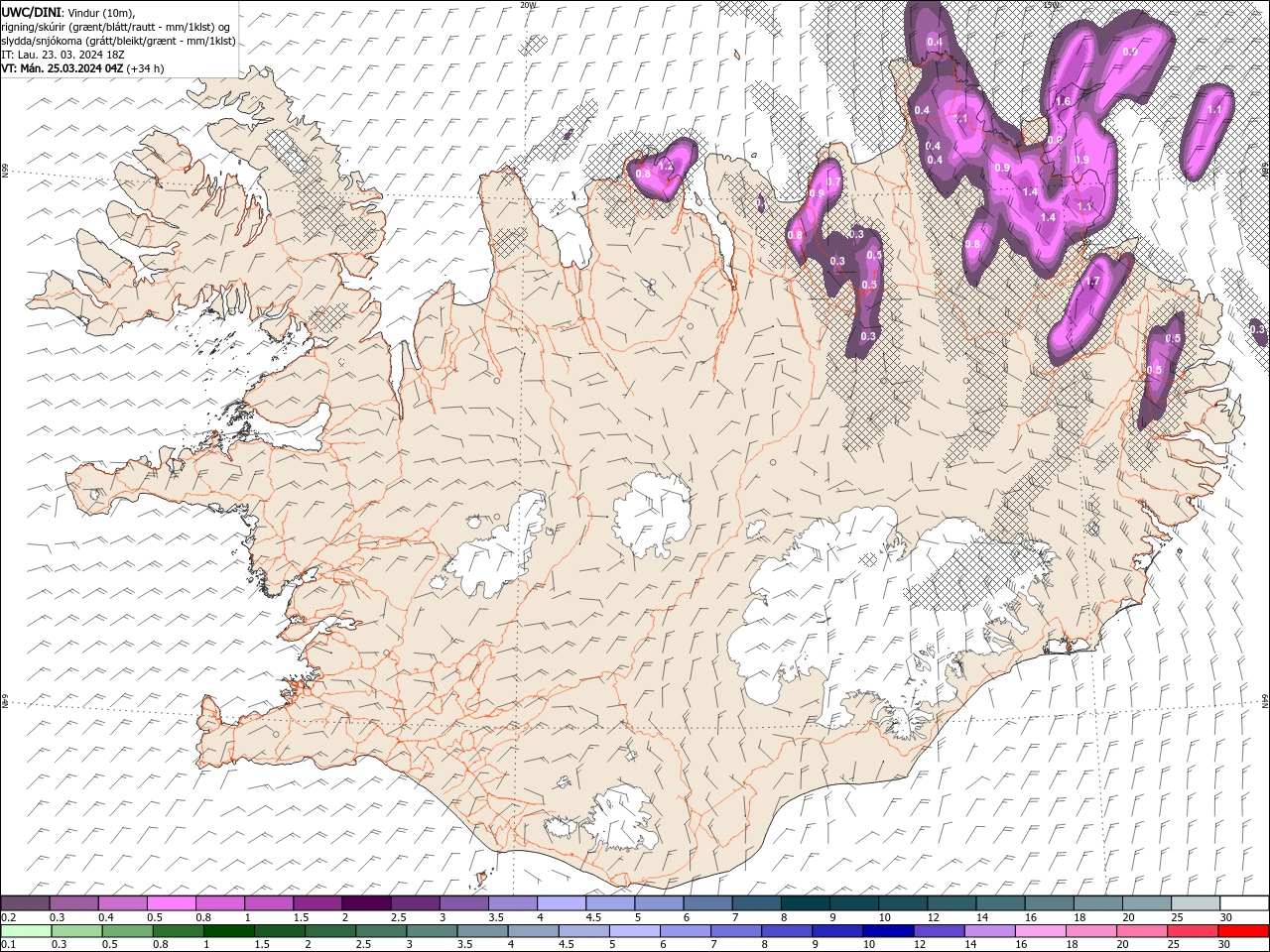Screen dimensions: 1270x952
Task: Click the 1.7 precipitation value on the map
Action: [x=1092, y=282]
